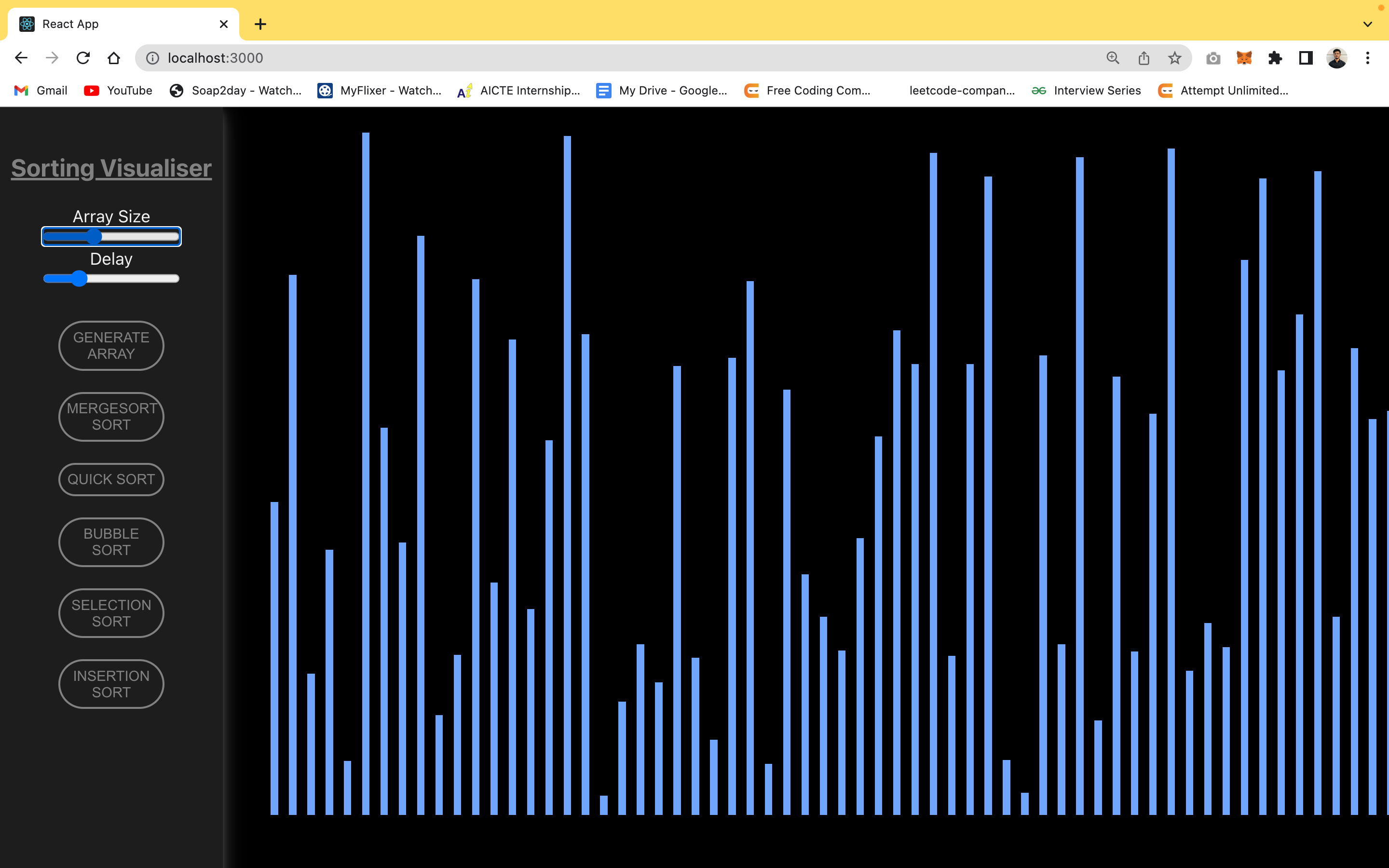Start Quick Sort visualization
The width and height of the screenshot is (1389, 868).
point(111,479)
